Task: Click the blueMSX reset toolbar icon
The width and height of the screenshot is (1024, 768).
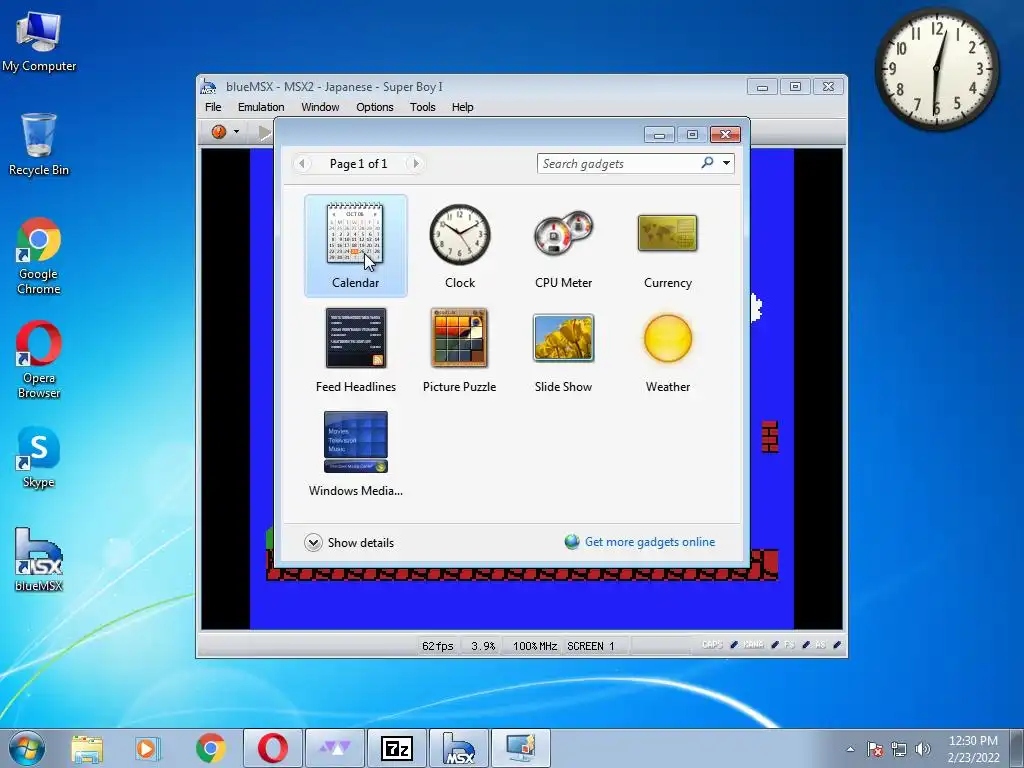Action: click(x=219, y=132)
